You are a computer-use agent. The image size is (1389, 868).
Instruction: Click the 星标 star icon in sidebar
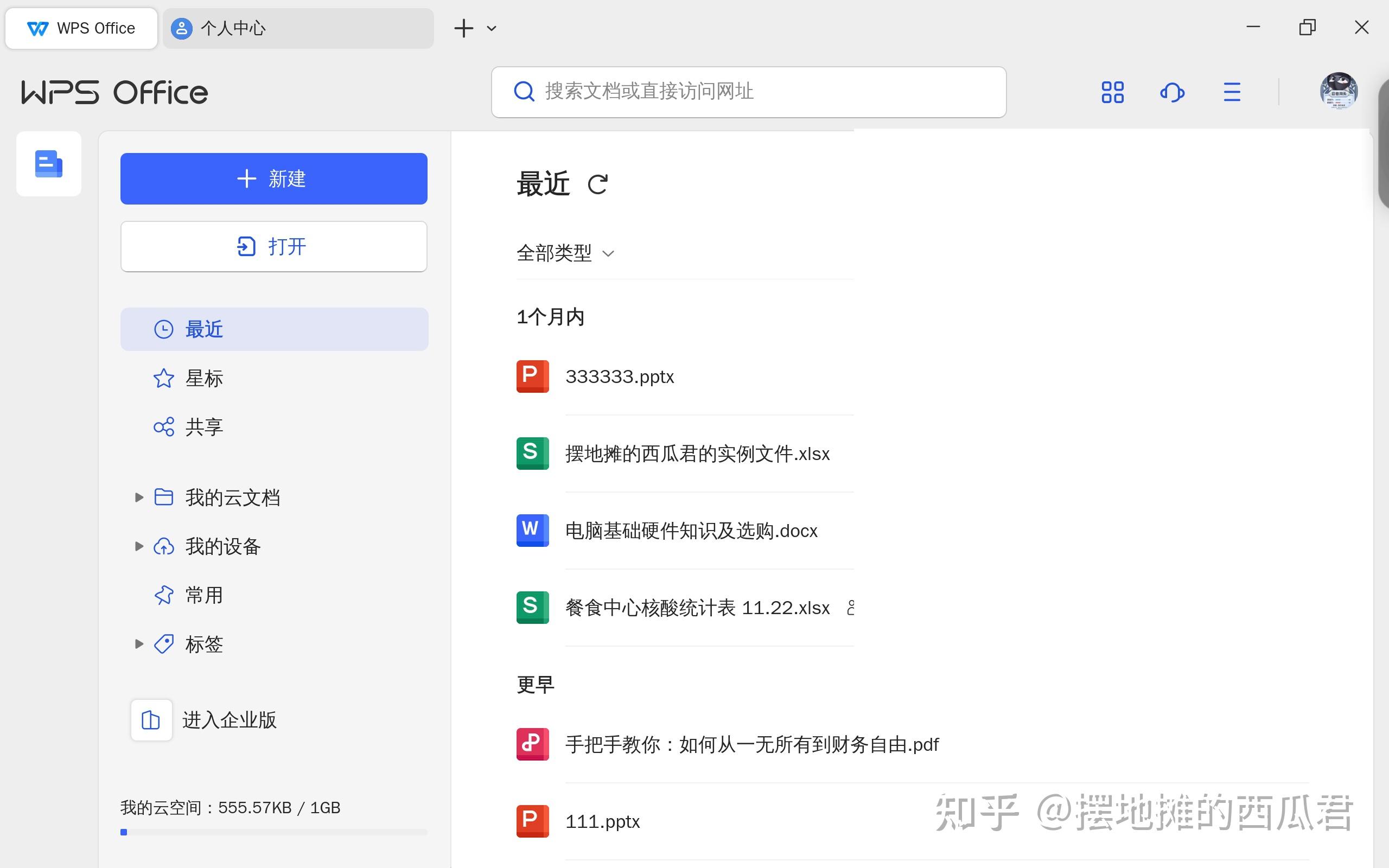163,378
